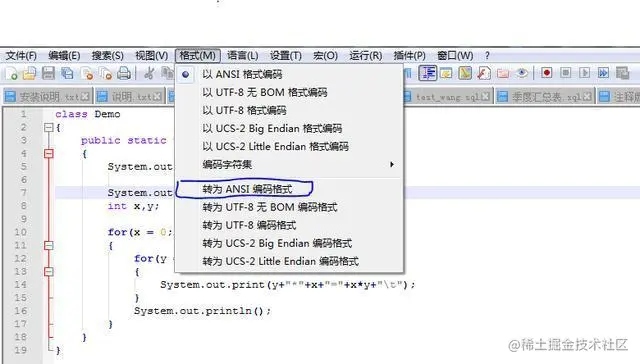This screenshot has width=640, height=364.
Task: Open the 文件(F) menu
Action: [21, 55]
